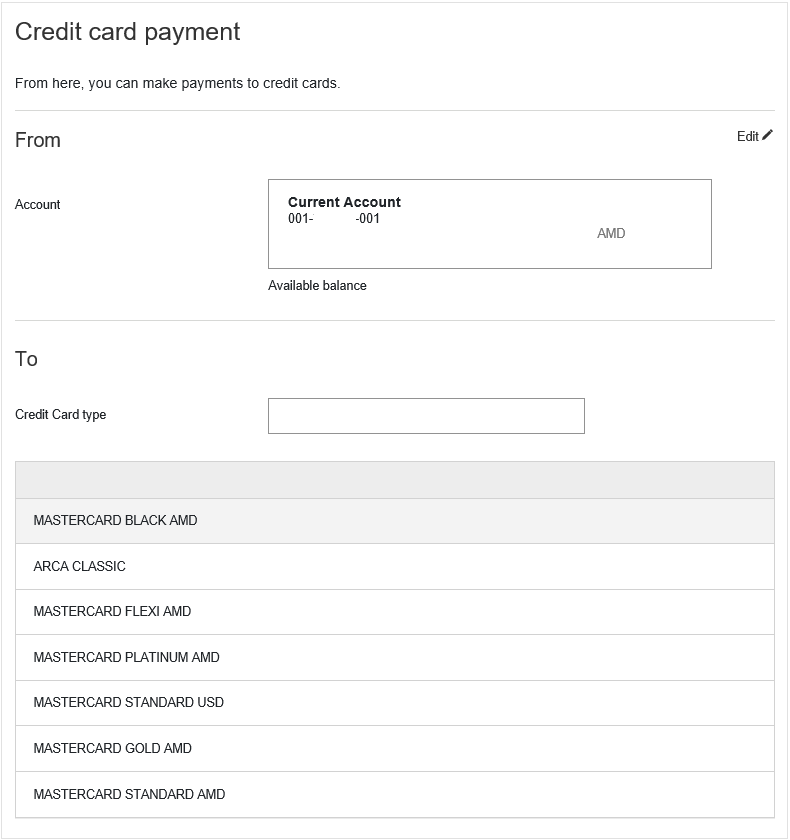Choose MASTERCARD GOLD AMD from list

pyautogui.click(x=395, y=748)
